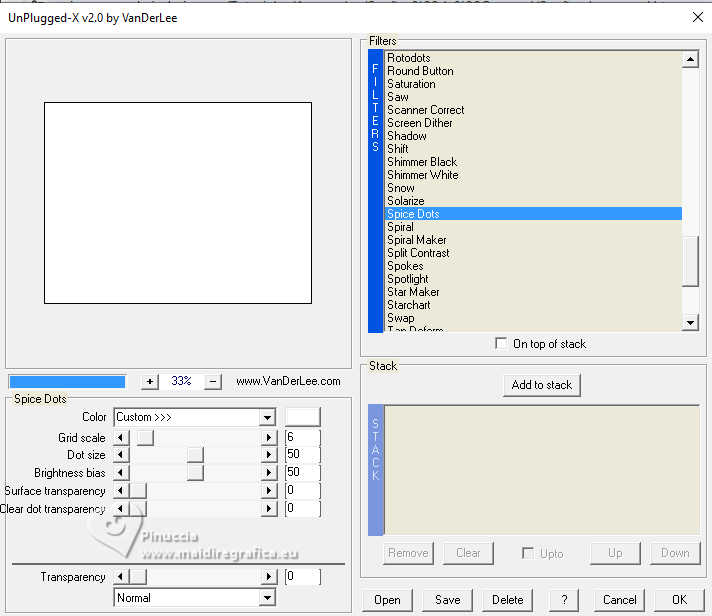Zoom out preview with minus button

[x=213, y=381]
